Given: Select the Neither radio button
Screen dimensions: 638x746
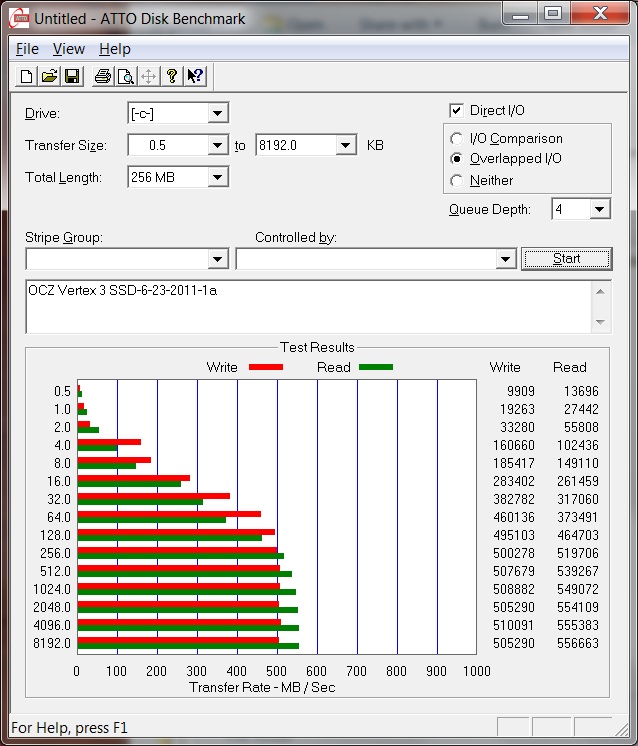Looking at the screenshot, I should pos(456,180).
